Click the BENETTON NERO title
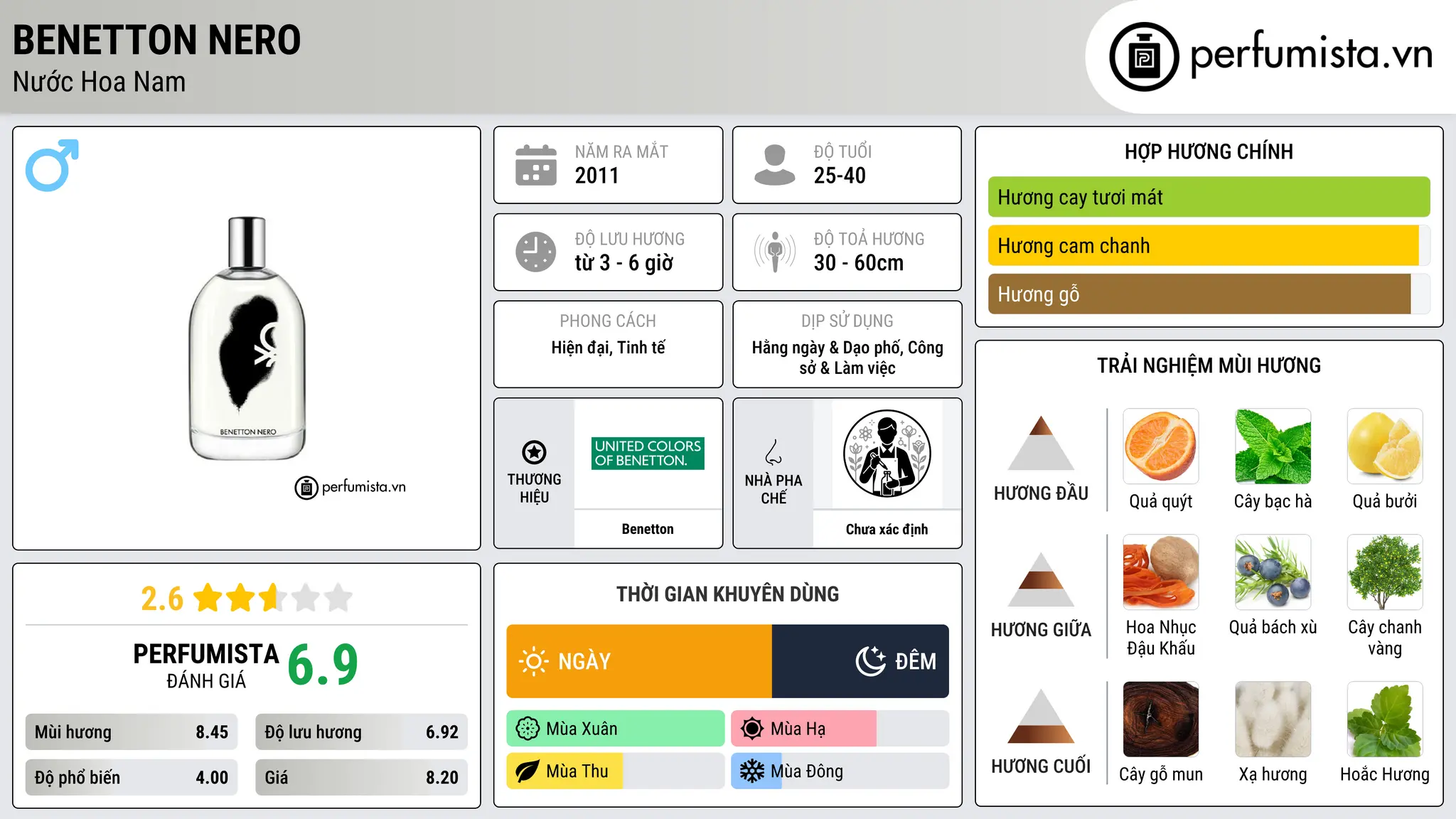This screenshot has height=819, width=1456. tap(157, 40)
